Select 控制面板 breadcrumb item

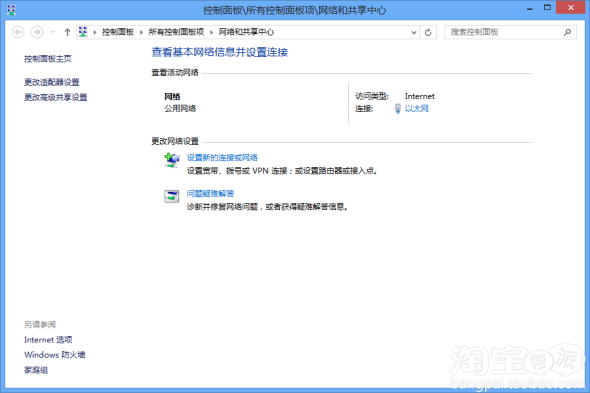coord(118,32)
